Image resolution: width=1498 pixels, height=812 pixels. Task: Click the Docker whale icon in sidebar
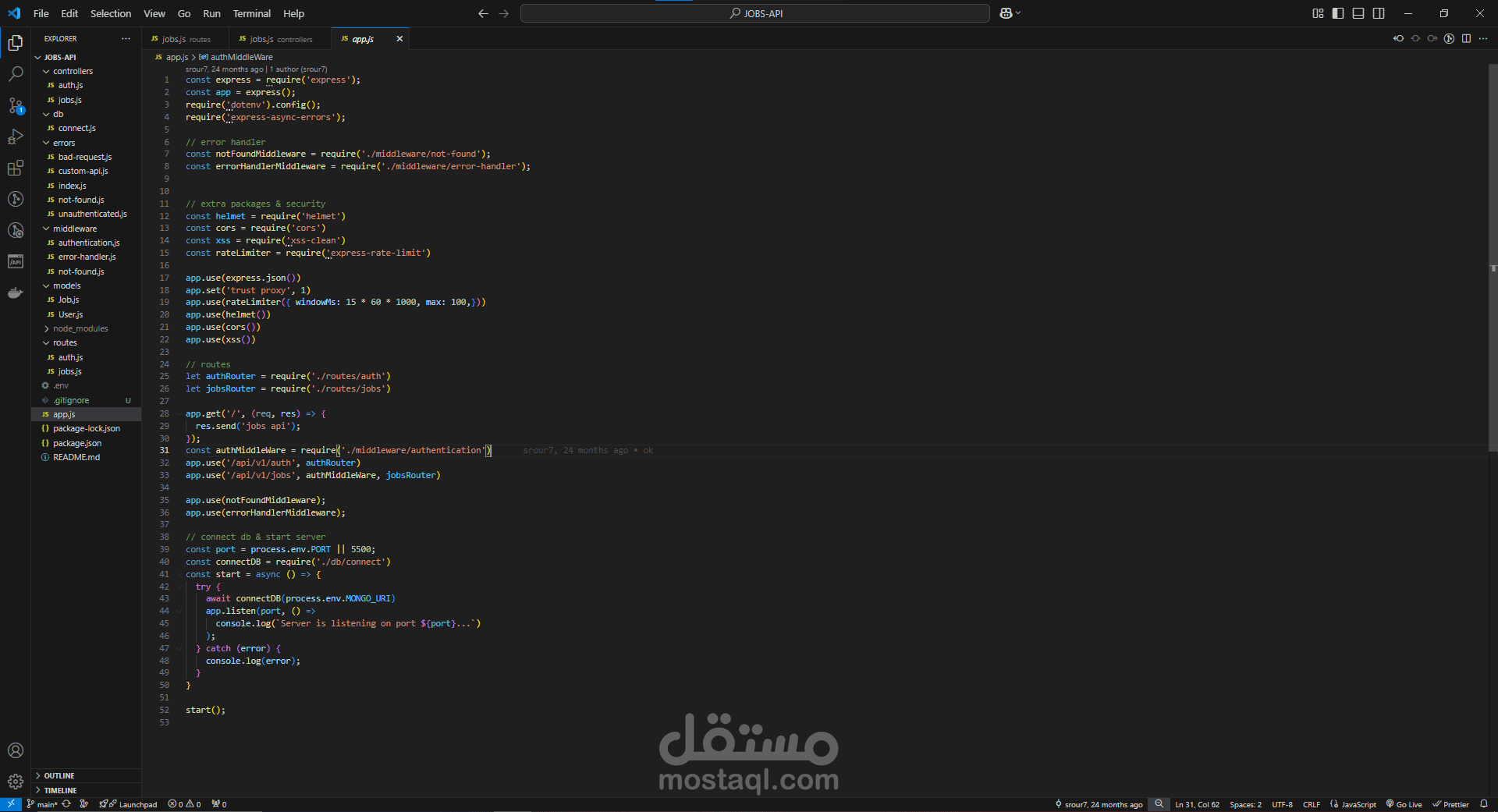16,293
